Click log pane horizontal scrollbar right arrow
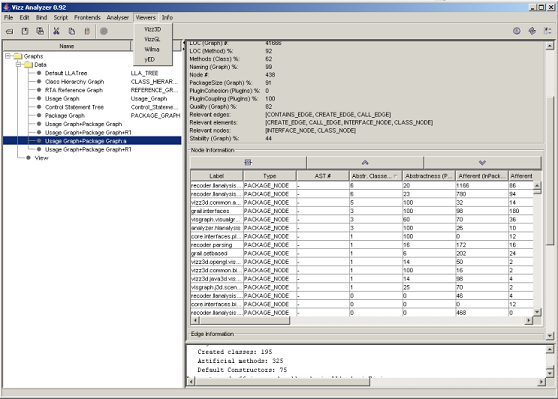The width and height of the screenshot is (558, 399). (x=541, y=382)
